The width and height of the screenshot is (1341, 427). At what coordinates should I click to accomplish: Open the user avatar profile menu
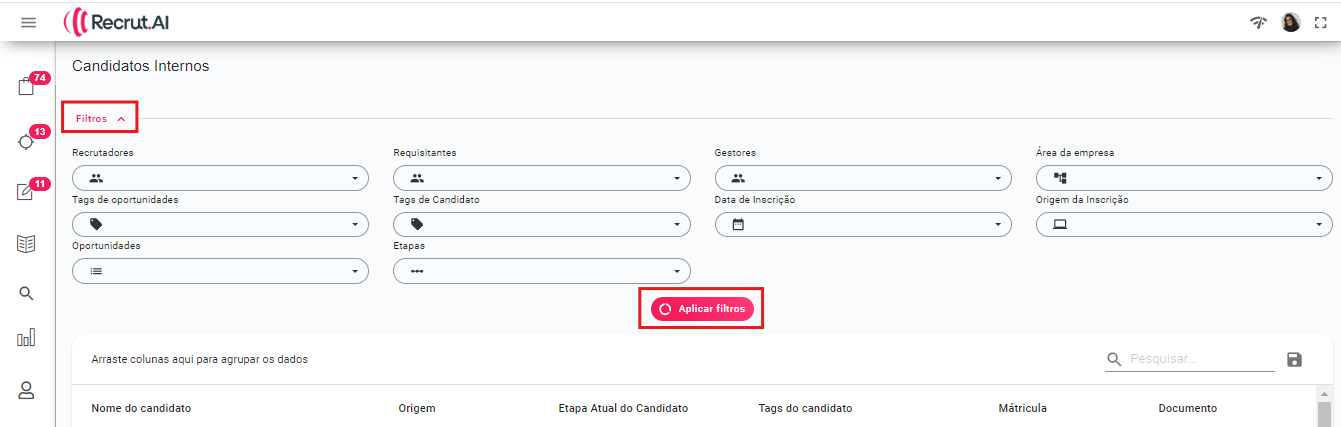tap(1291, 22)
